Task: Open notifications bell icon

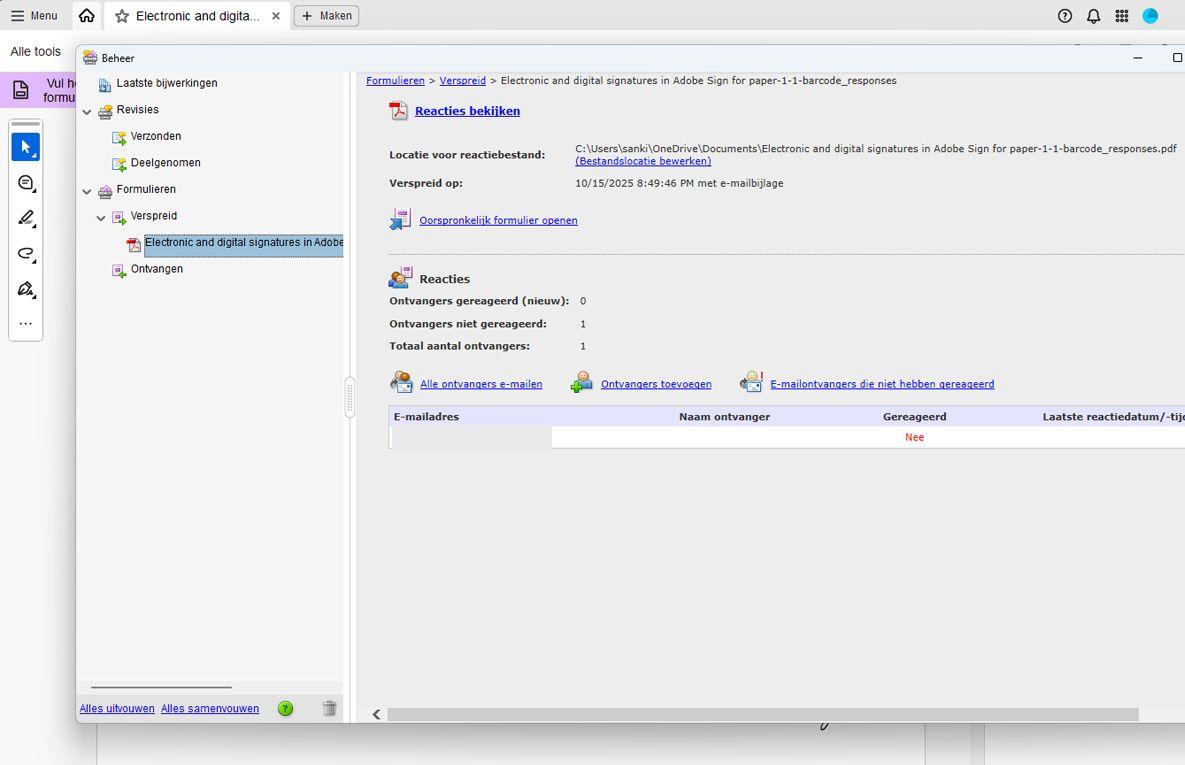Action: click(1094, 16)
